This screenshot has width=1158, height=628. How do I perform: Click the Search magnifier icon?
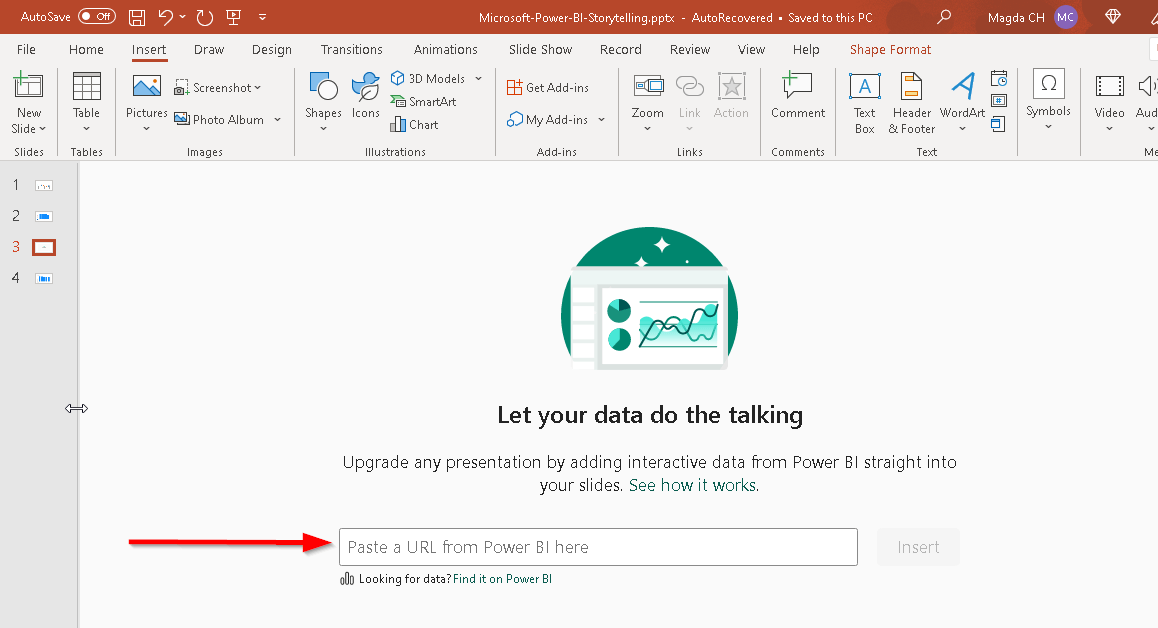[x=944, y=16]
